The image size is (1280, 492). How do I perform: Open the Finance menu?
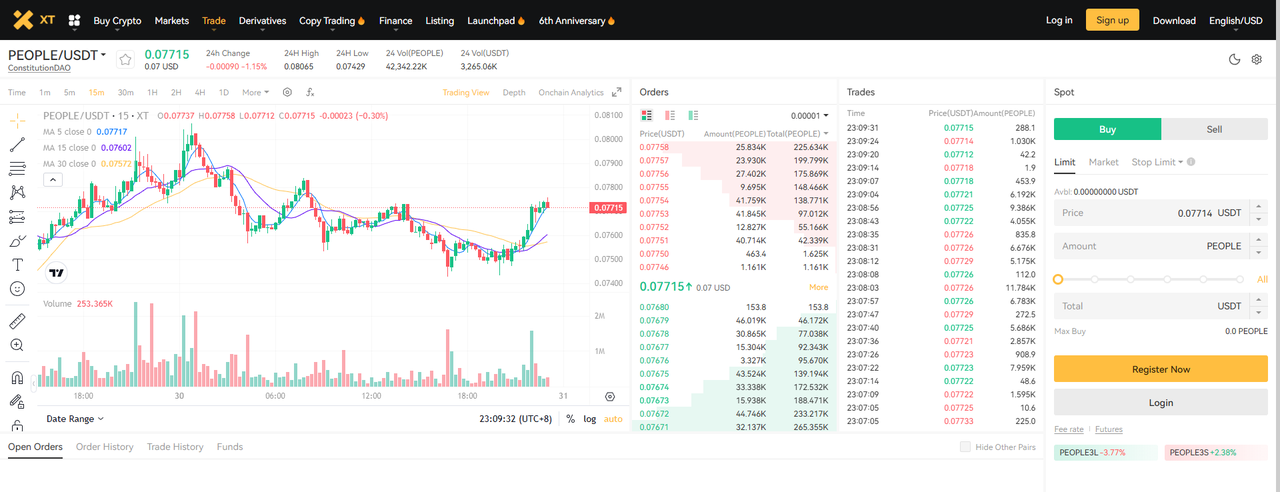[395, 20]
